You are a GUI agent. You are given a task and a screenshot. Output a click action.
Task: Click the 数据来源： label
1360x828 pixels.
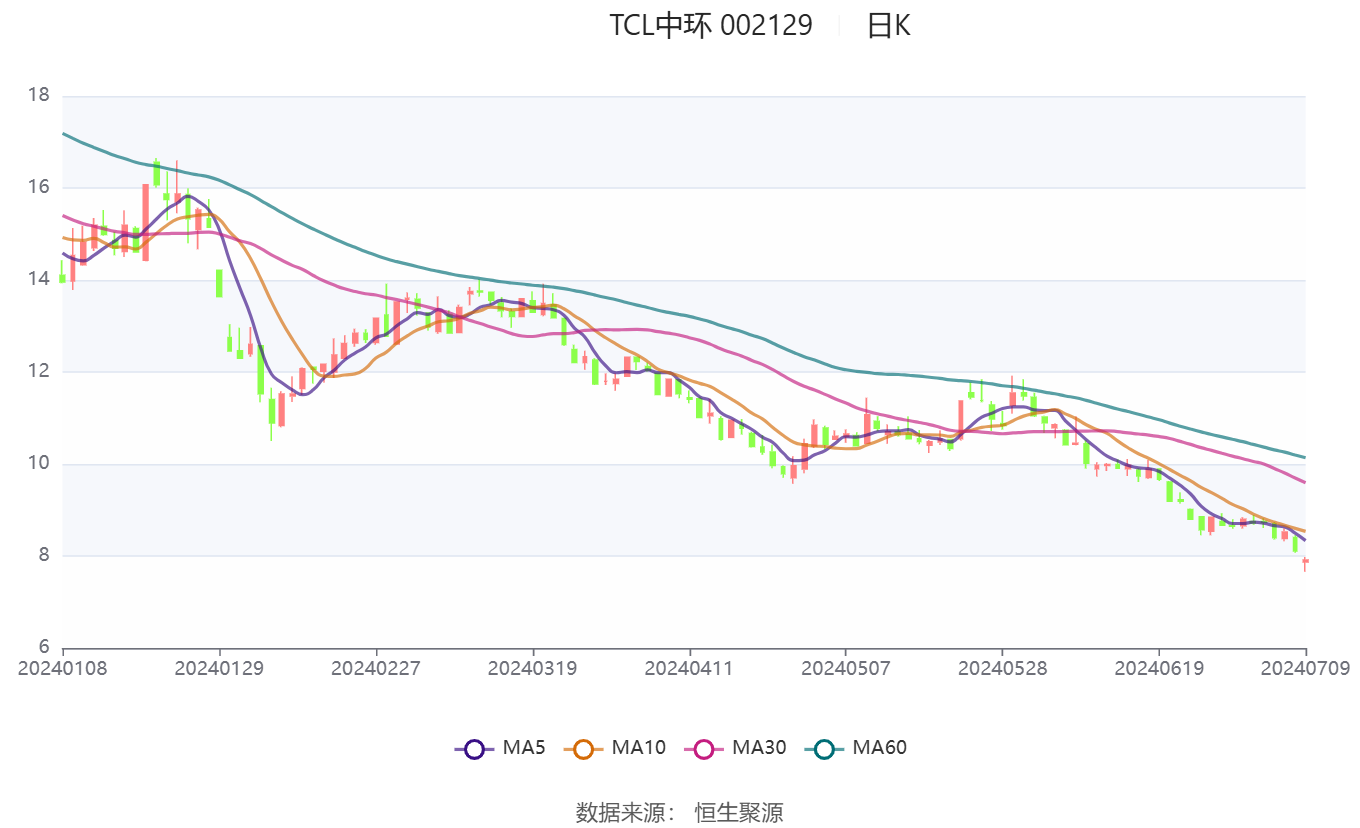point(625,812)
